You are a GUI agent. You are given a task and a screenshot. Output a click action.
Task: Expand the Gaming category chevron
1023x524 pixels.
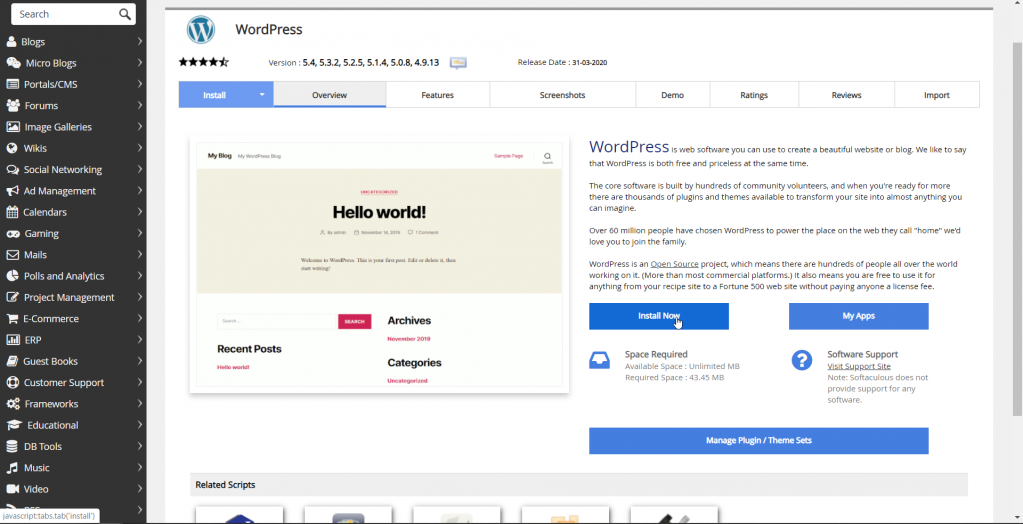pyautogui.click(x=140, y=234)
